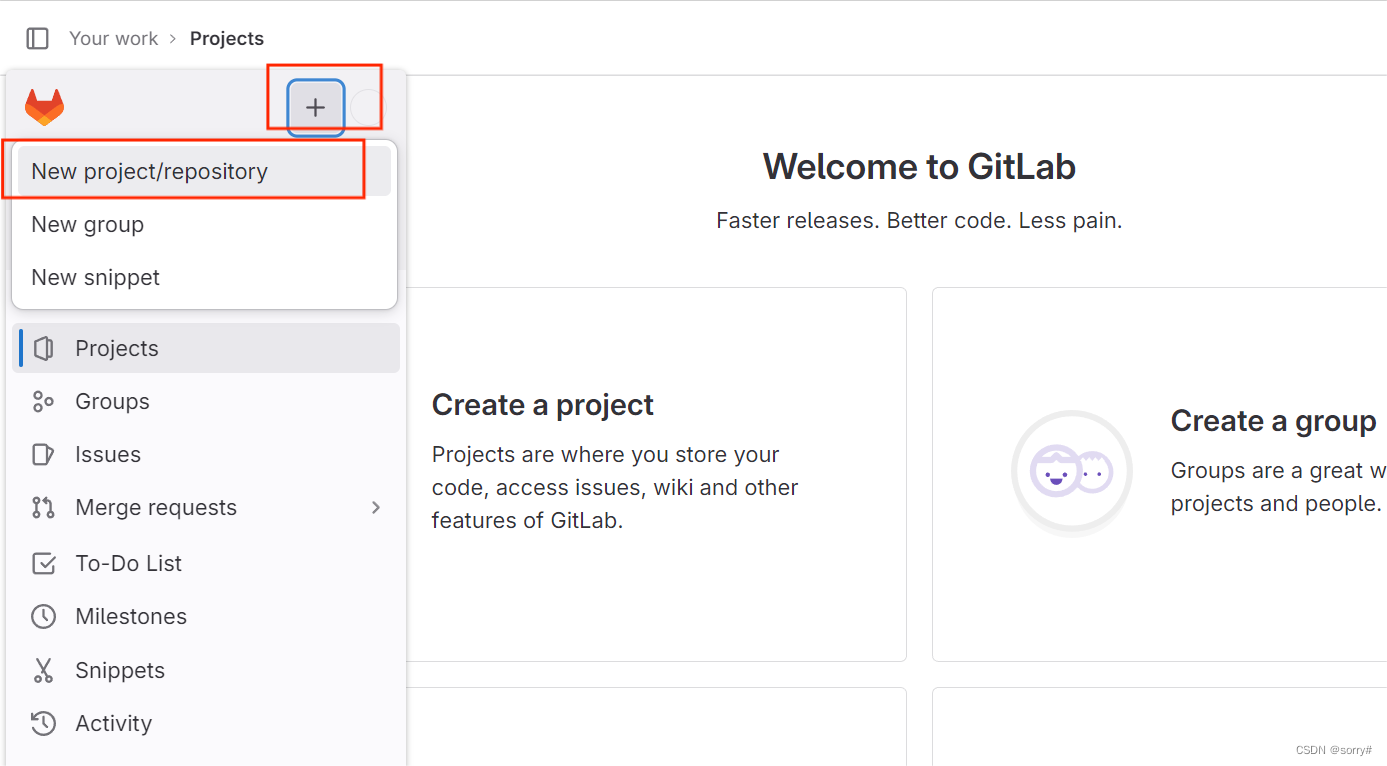
Task: Open Milestones in the sidebar
Action: [206, 616]
